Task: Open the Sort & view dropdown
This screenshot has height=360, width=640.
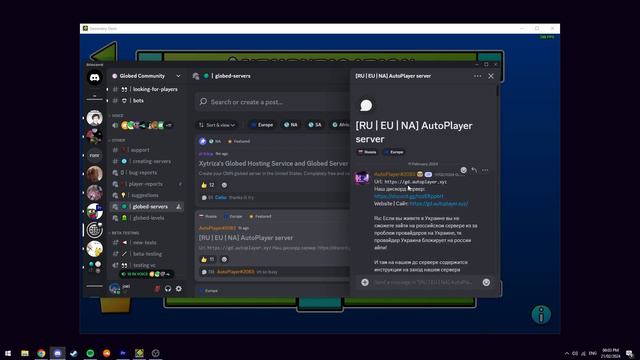Action: 217,125
